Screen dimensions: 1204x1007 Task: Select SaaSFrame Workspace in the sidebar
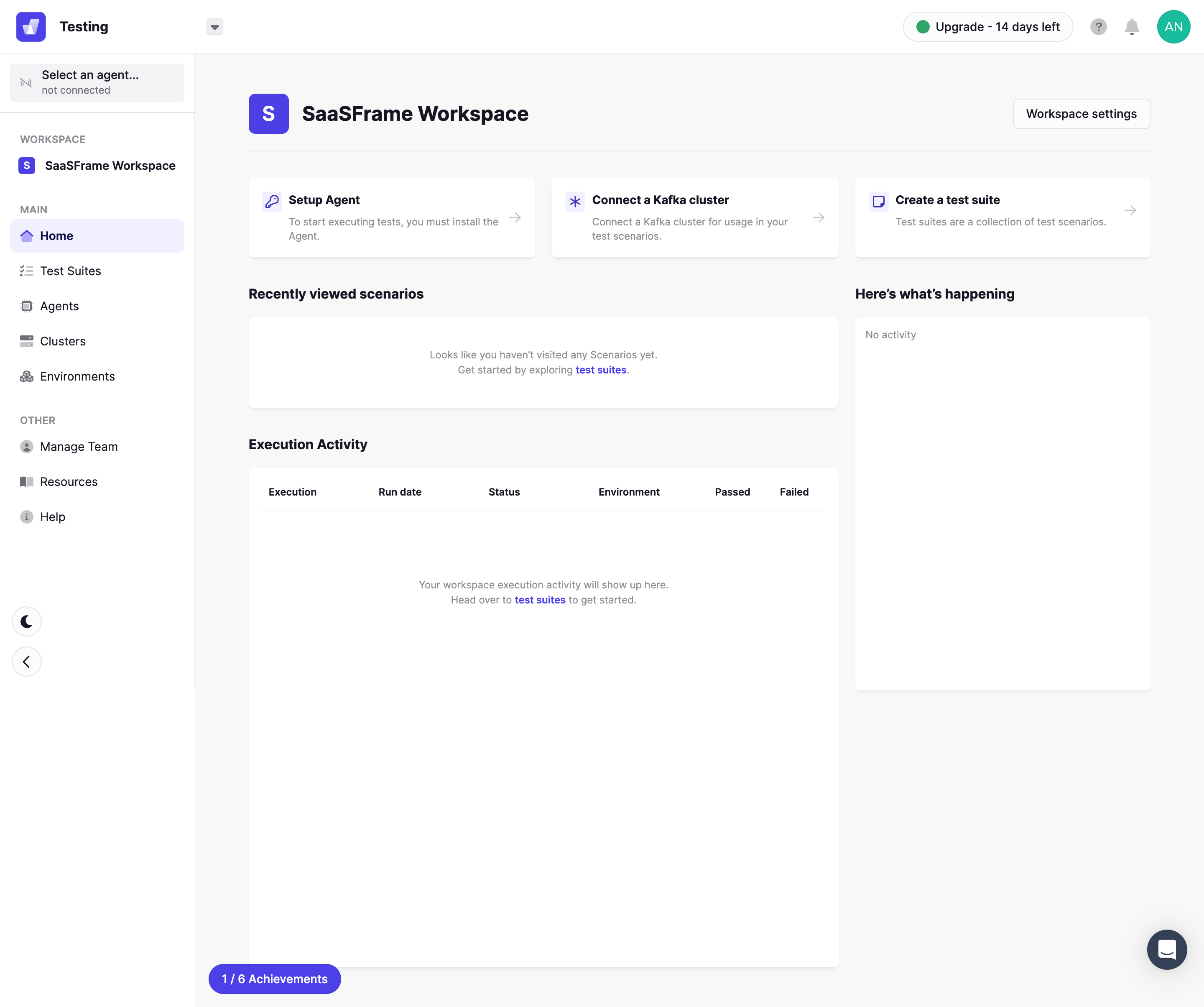pos(97,166)
